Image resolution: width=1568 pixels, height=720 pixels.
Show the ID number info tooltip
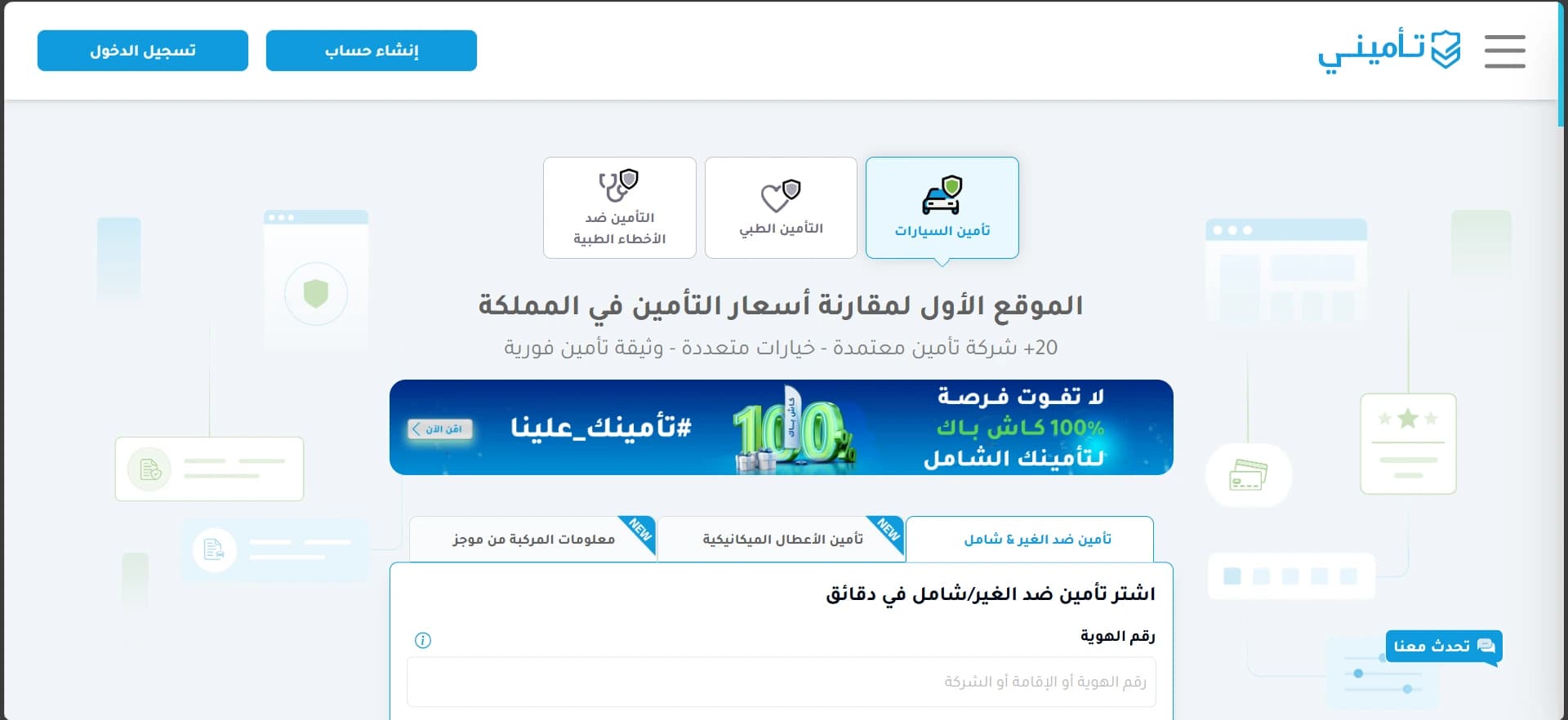tap(423, 640)
